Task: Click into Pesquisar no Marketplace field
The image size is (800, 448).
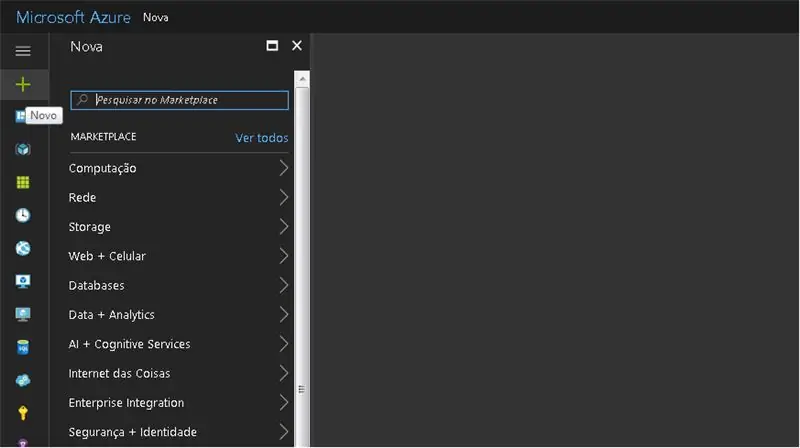Action: 180,100
